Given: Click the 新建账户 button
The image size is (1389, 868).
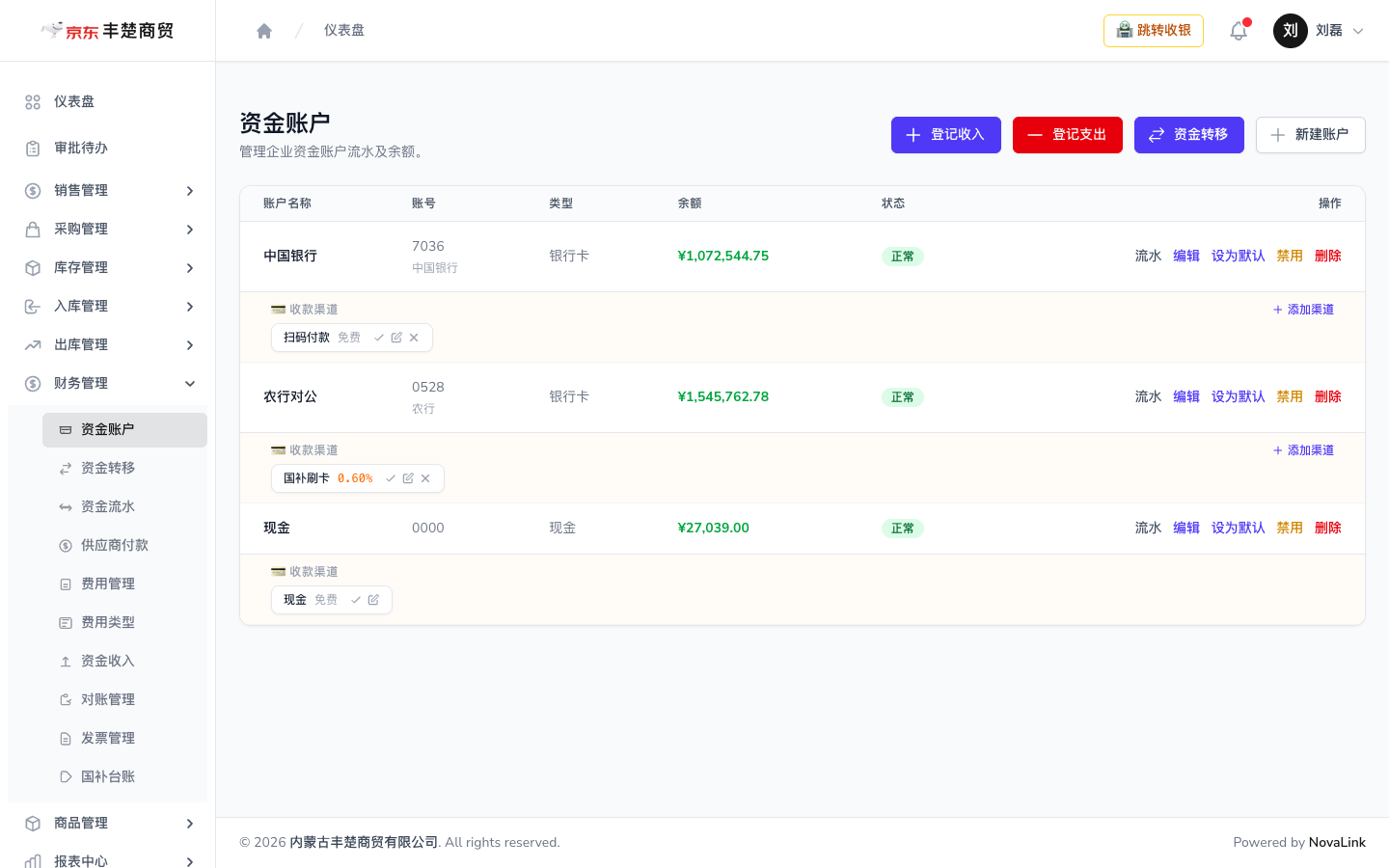Looking at the screenshot, I should [1311, 135].
